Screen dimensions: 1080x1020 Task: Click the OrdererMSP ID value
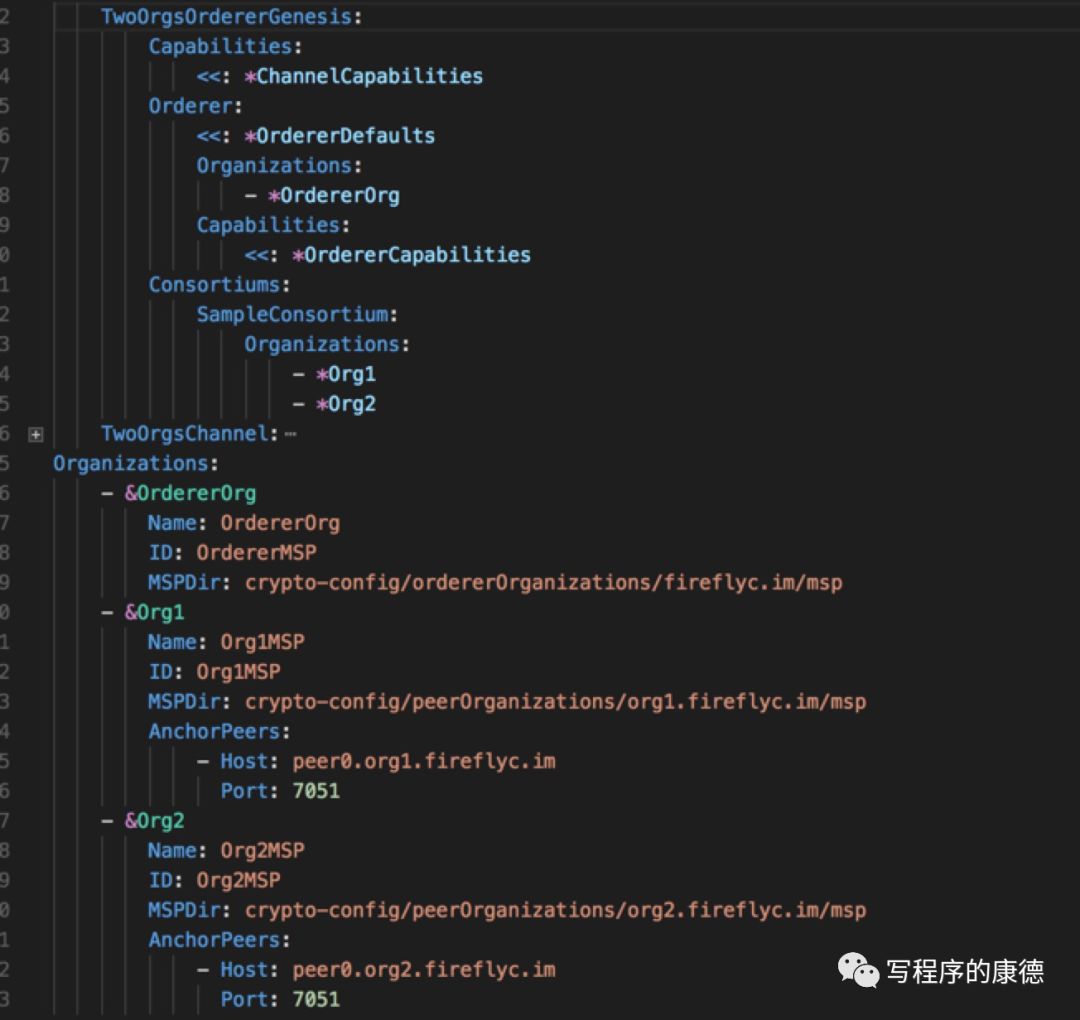256,552
